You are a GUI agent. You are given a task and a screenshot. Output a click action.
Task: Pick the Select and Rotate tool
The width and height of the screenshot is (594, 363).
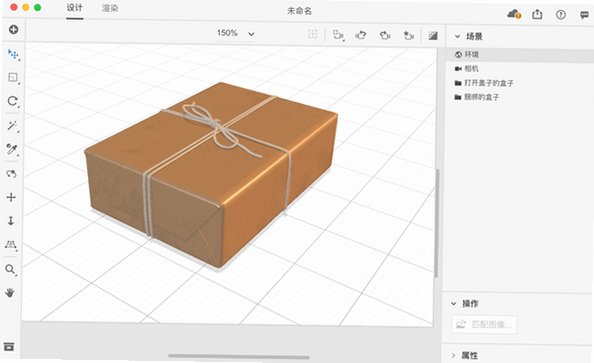tap(13, 101)
